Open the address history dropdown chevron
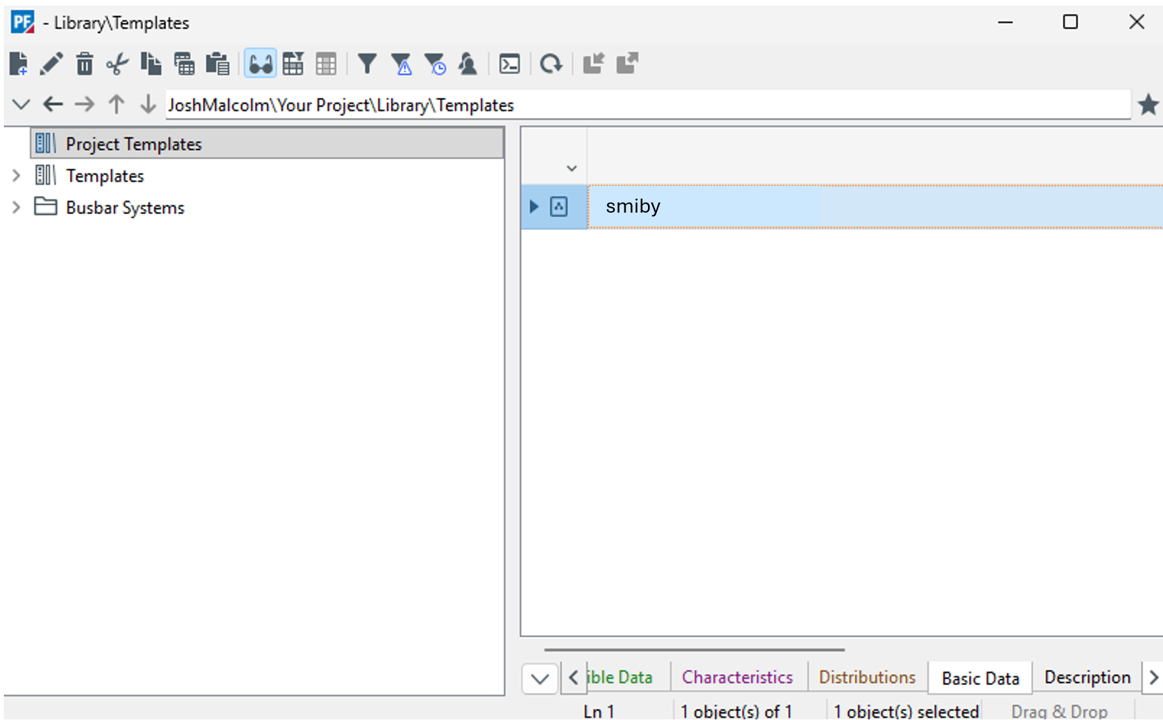 (20, 105)
